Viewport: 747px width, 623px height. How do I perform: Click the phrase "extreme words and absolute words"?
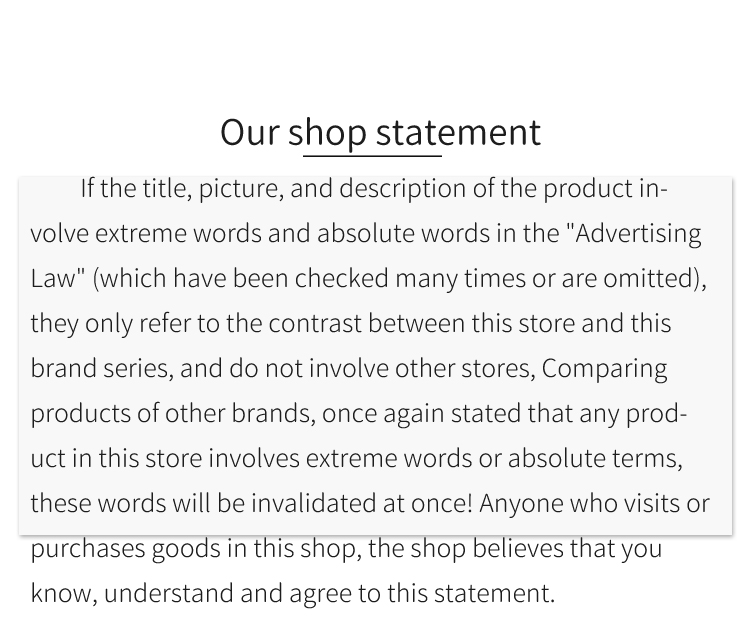(x=293, y=233)
